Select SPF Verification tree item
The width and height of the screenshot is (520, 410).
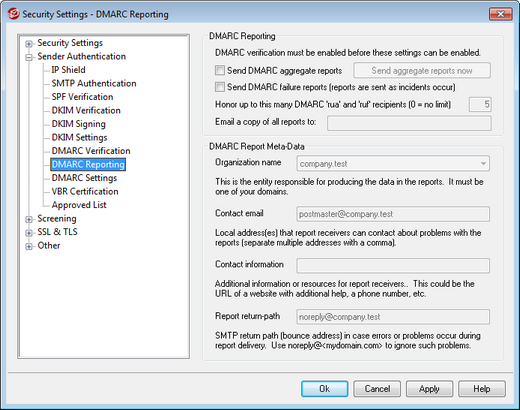[82, 97]
